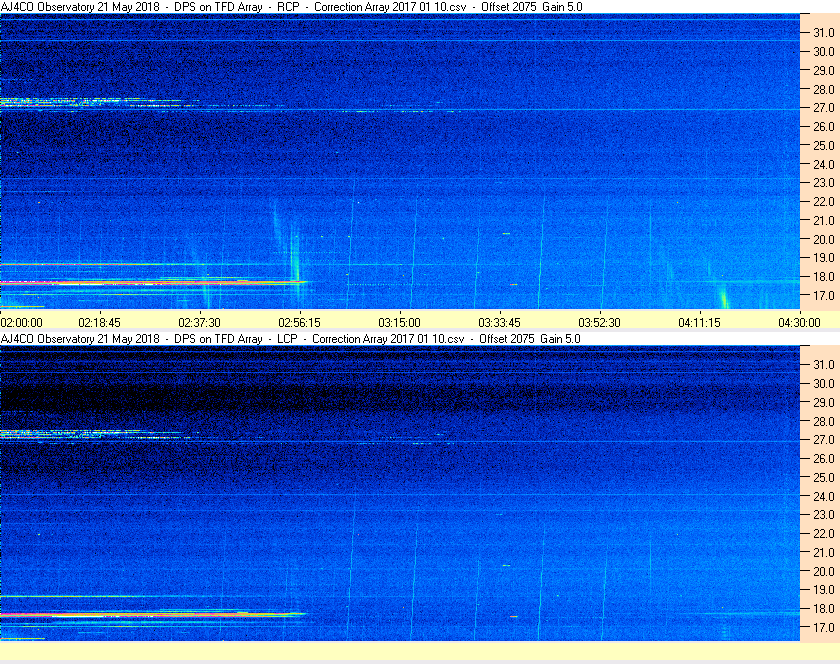The image size is (840, 664).
Task: Click the 03:15:00 time axis label
Action: pos(400,323)
